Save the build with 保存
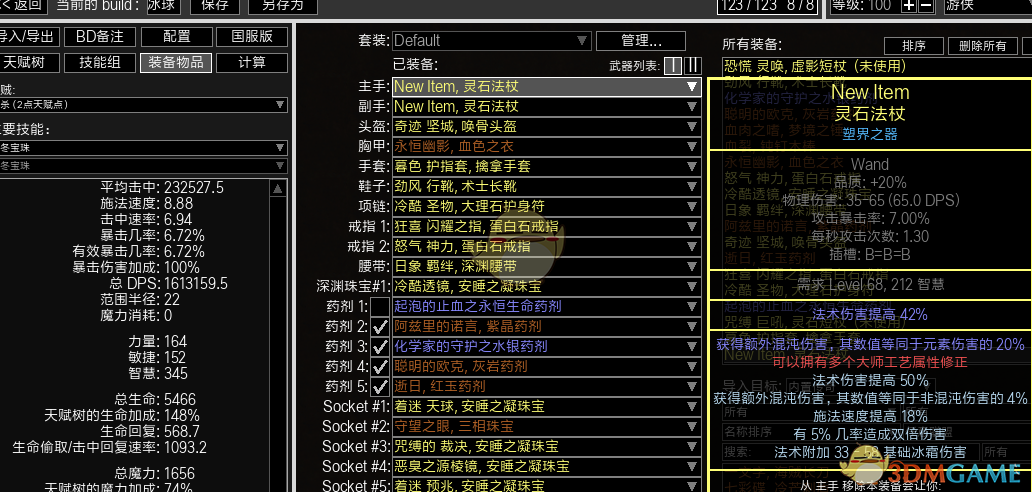Image resolution: width=1032 pixels, height=492 pixels. click(x=215, y=6)
